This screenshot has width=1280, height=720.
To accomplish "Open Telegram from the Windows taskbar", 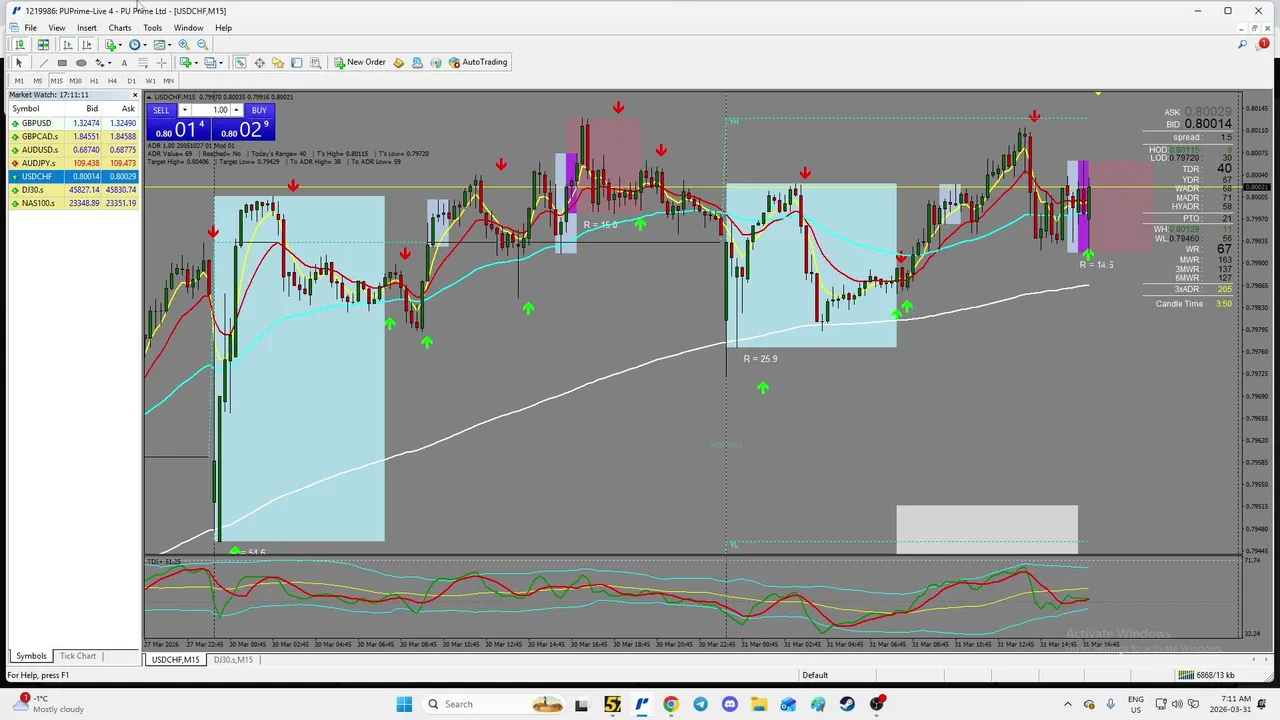I will pyautogui.click(x=700, y=704).
